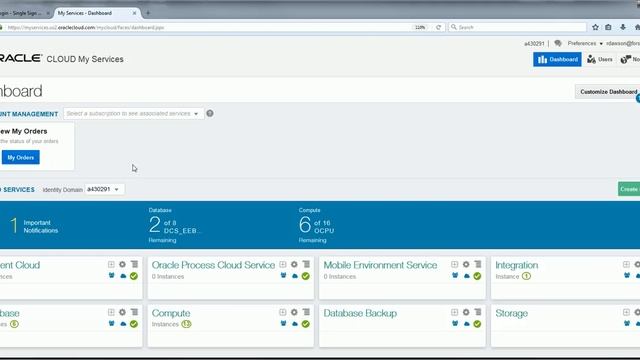Click green status check on Compute card
The image size is (640, 360).
coord(306,324)
